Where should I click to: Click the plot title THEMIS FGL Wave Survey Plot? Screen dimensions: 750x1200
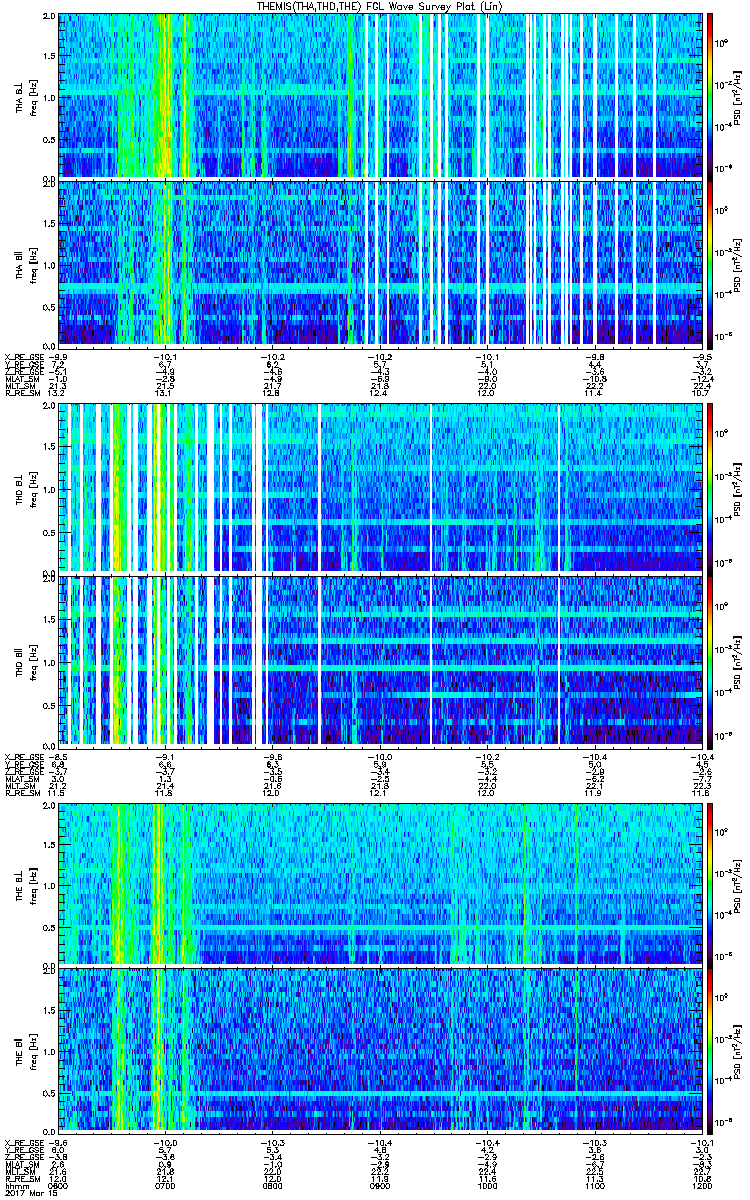point(381,6)
